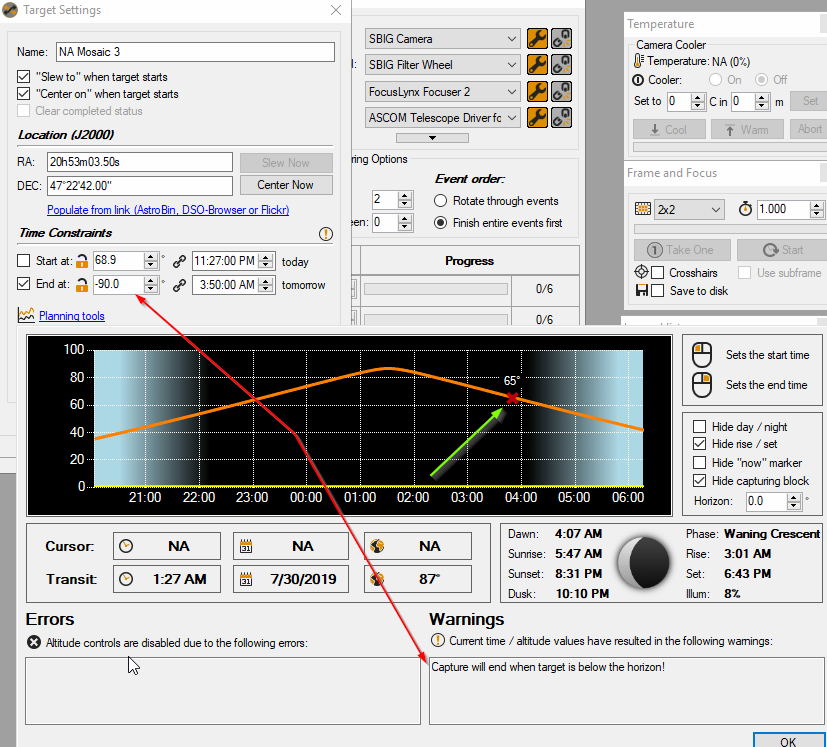This screenshot has height=747, width=827.
Task: Click the RA coordinate input field
Action: tap(140, 162)
